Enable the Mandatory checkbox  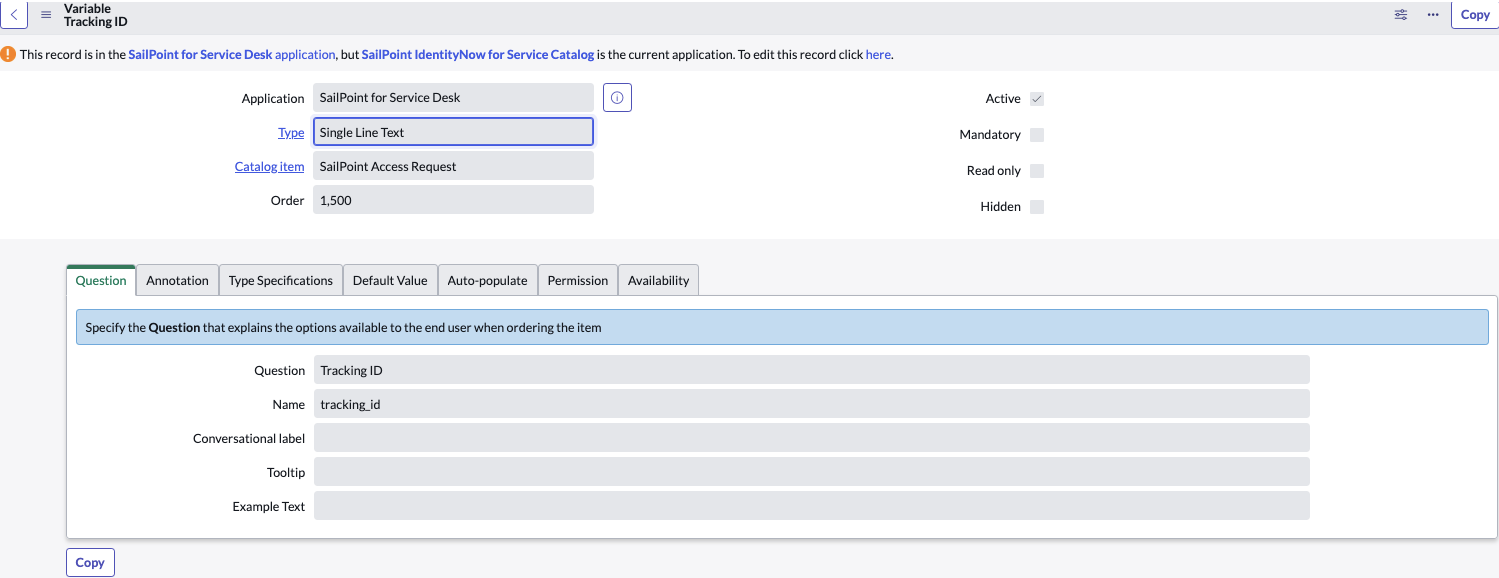click(x=1037, y=135)
